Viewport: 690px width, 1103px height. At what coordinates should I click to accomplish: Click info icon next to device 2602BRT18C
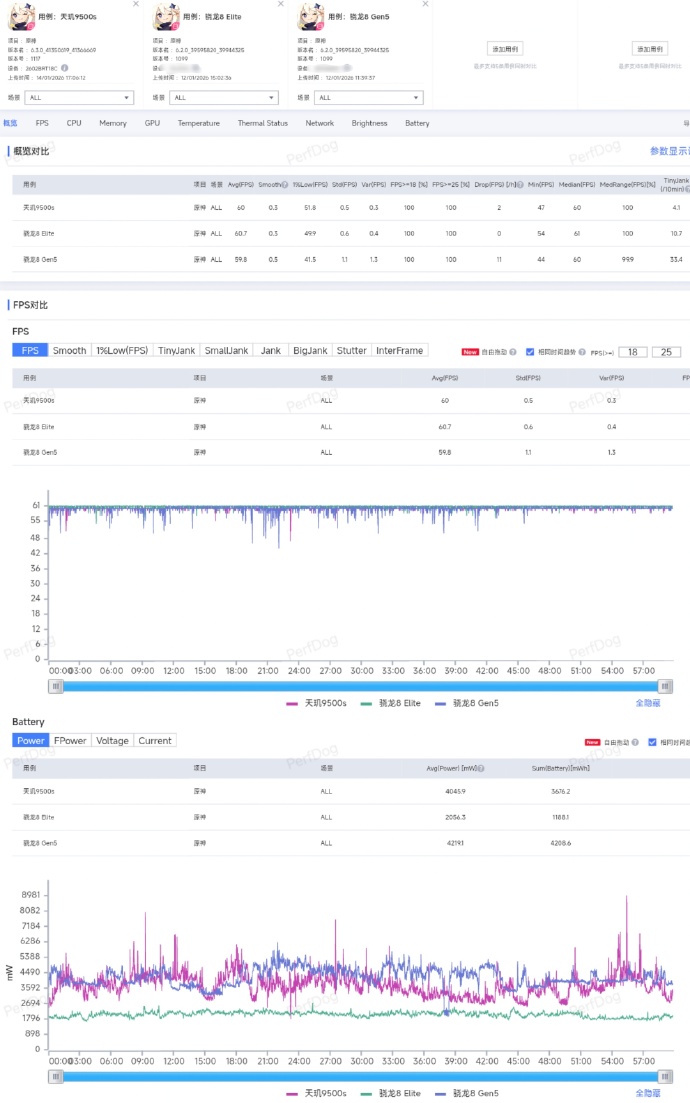pos(65,68)
